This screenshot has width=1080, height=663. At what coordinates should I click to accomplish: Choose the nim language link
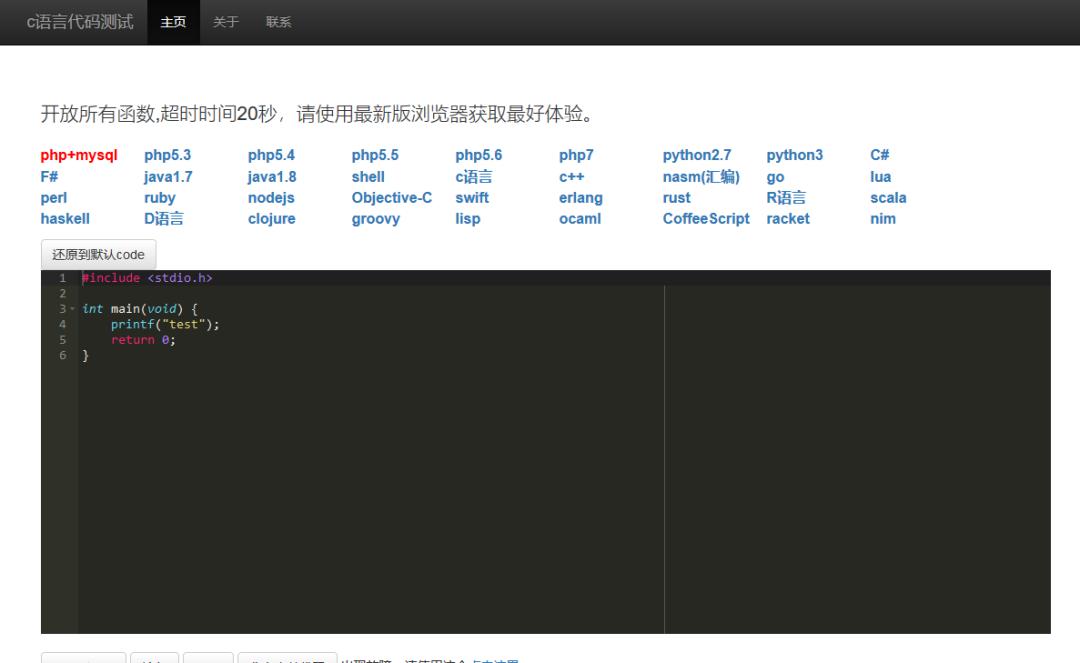click(x=883, y=219)
